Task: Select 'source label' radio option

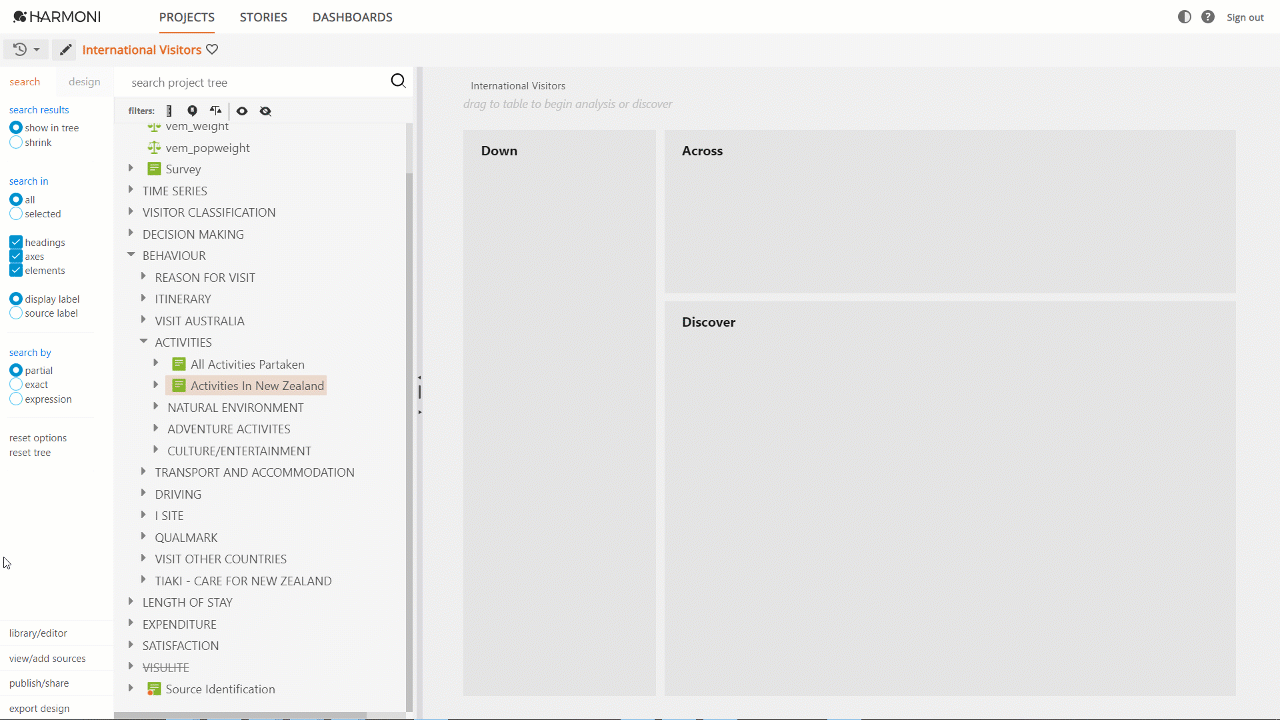Action: click(x=16, y=313)
